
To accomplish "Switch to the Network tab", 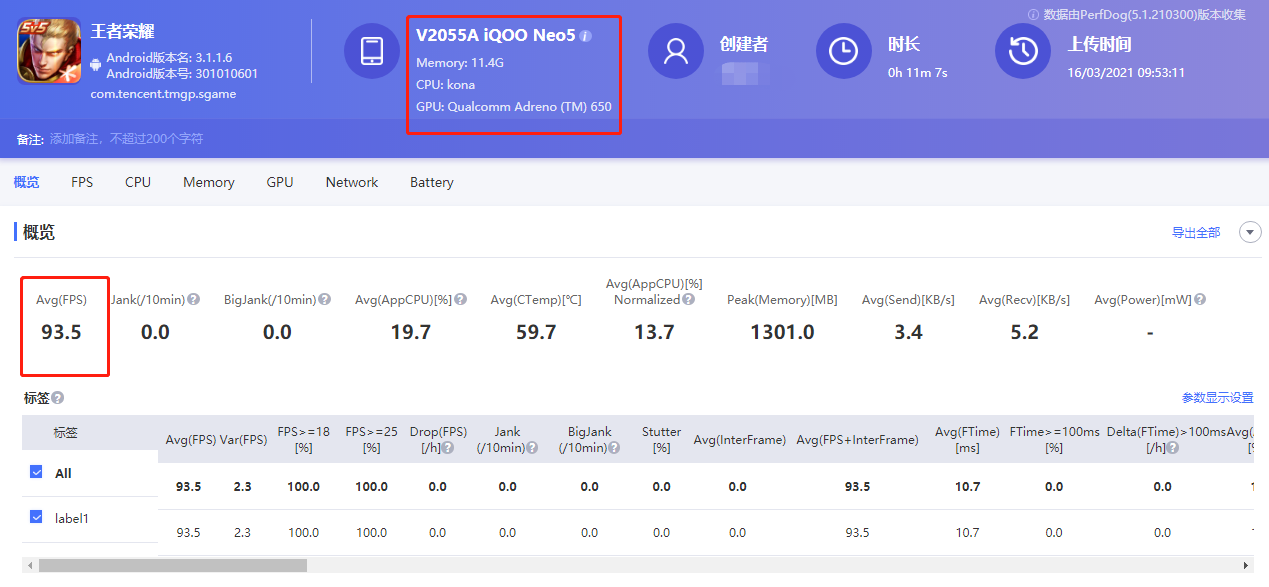I will [x=352, y=182].
